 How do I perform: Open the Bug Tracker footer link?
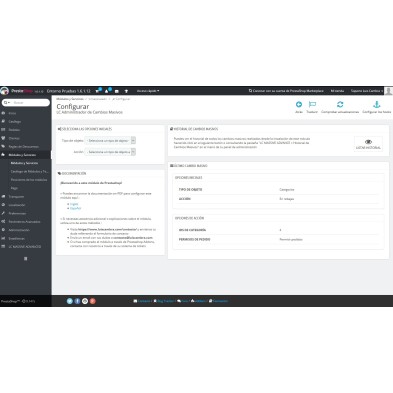(164, 301)
